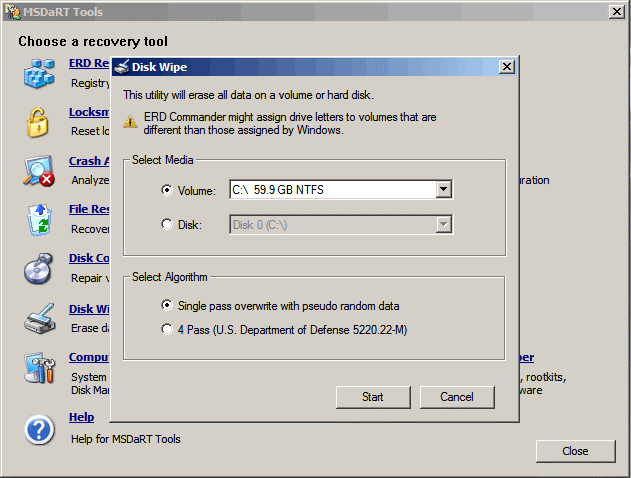Click the File Restore recycle bin icon
Screen dimensions: 631x478
(39, 220)
